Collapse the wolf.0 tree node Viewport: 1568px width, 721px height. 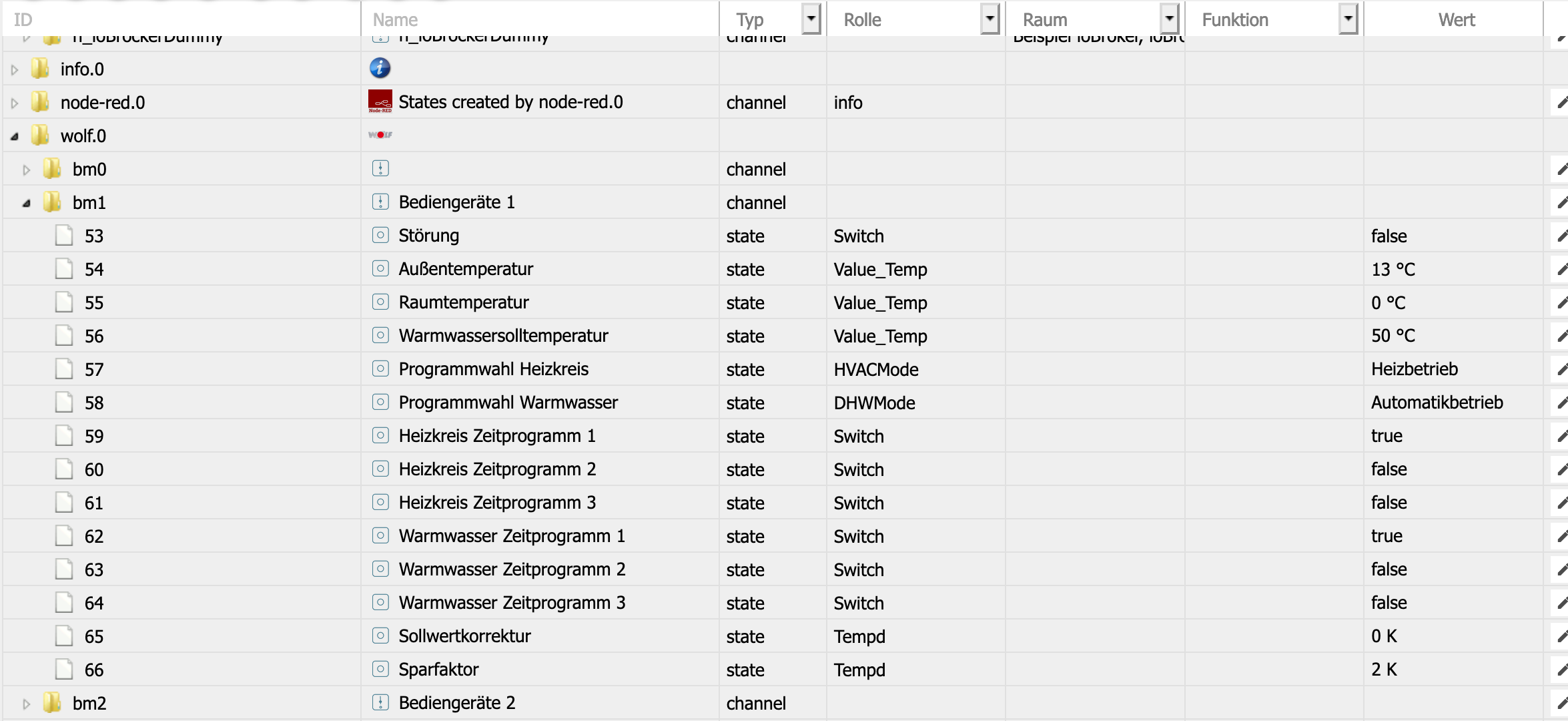click(x=14, y=136)
